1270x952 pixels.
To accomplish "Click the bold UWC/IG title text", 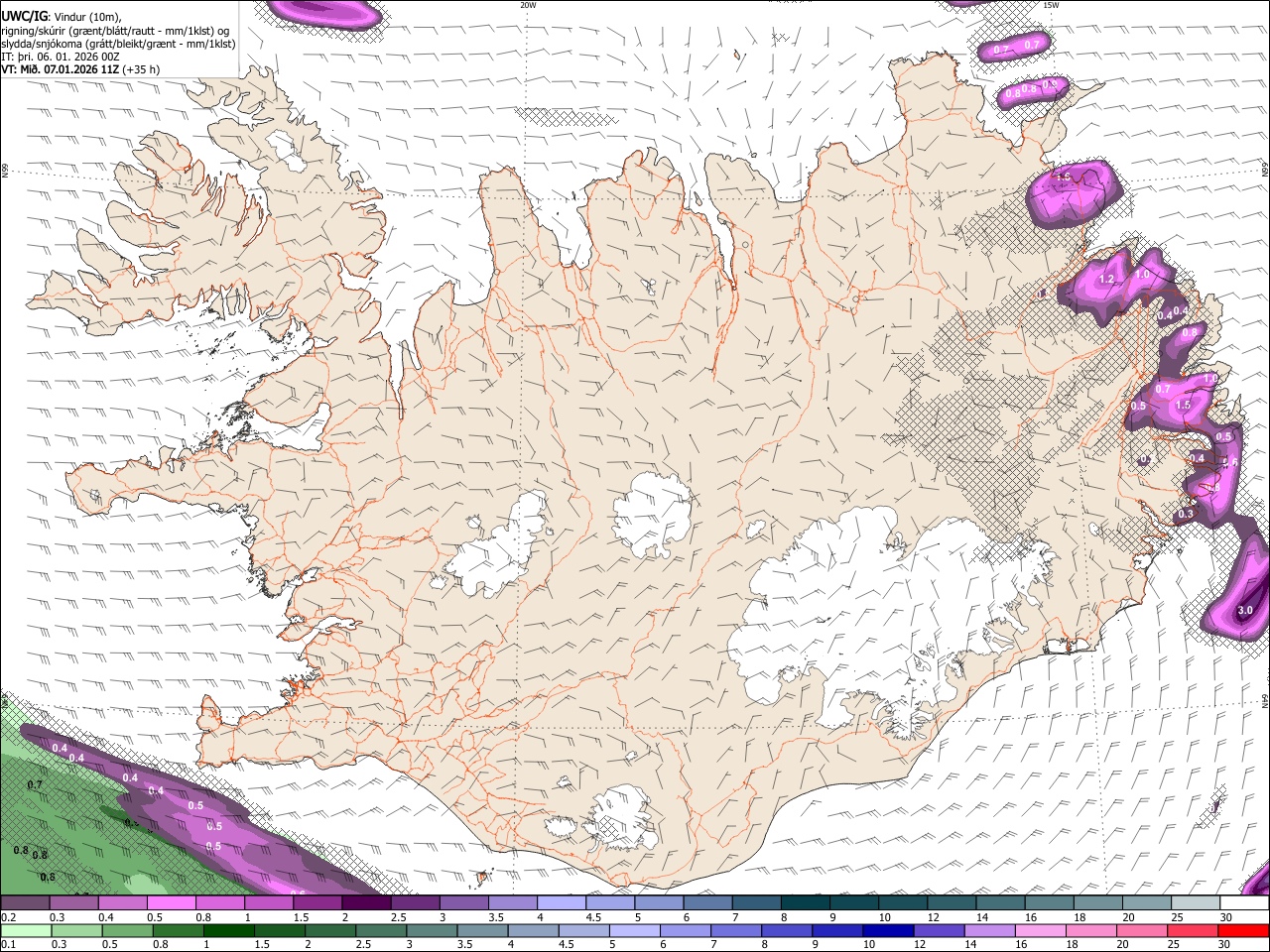I will (24, 16).
